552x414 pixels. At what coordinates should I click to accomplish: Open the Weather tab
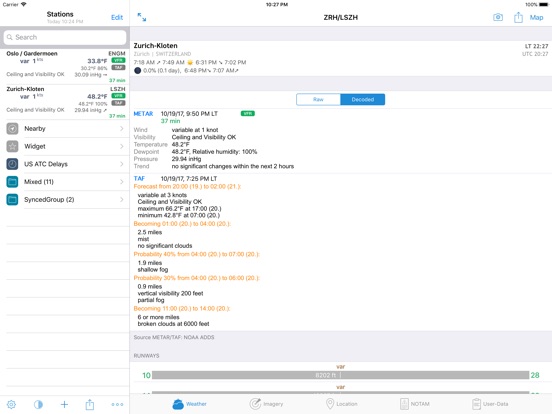[189, 404]
